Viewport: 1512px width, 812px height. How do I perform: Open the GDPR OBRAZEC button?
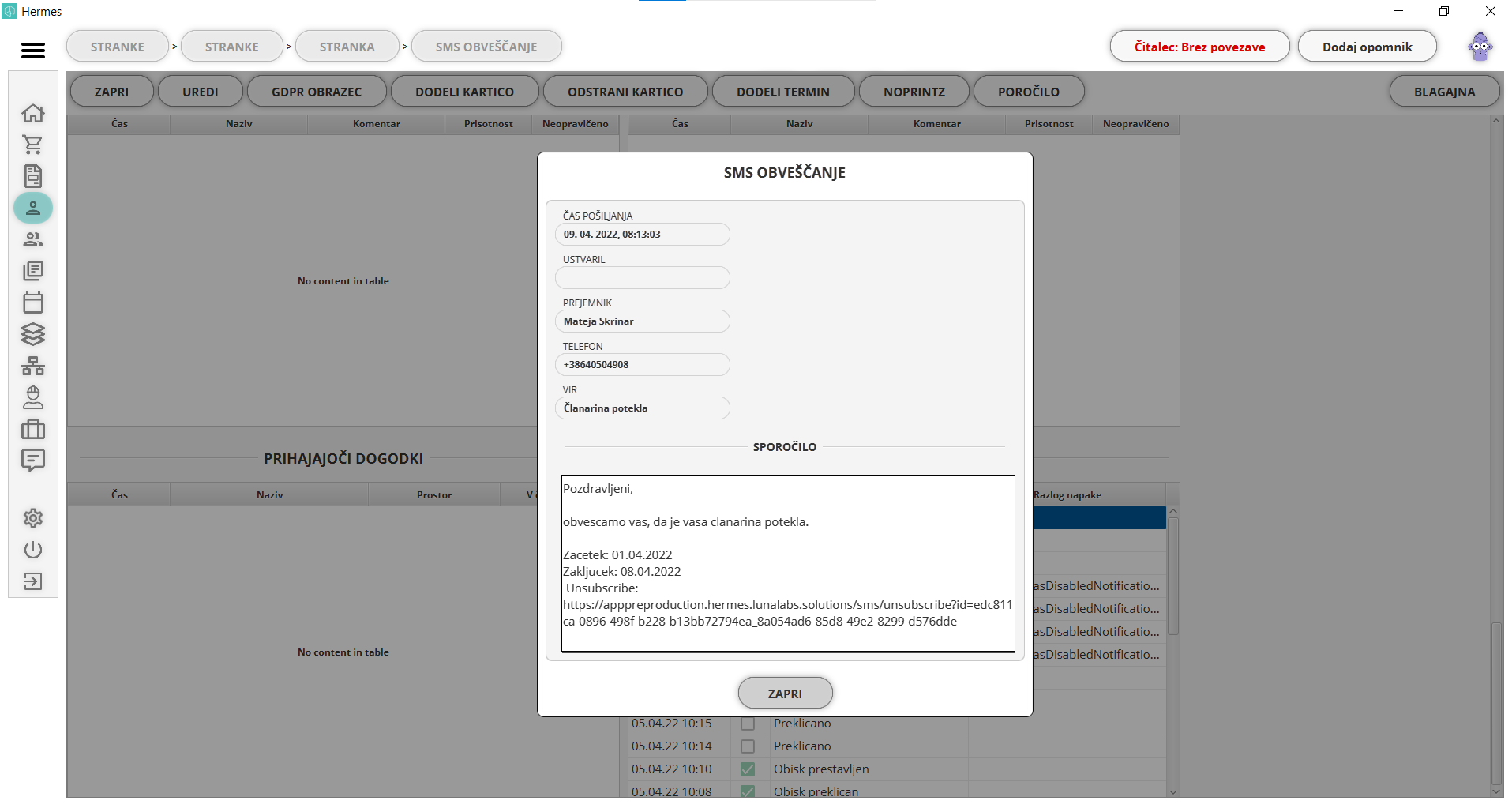317,92
